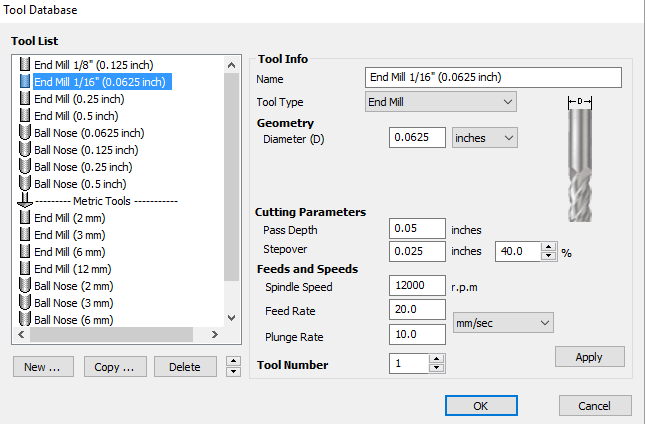Open the mm/sec feed units dropdown
Screen dimensions: 645x424
pyautogui.click(x=503, y=322)
